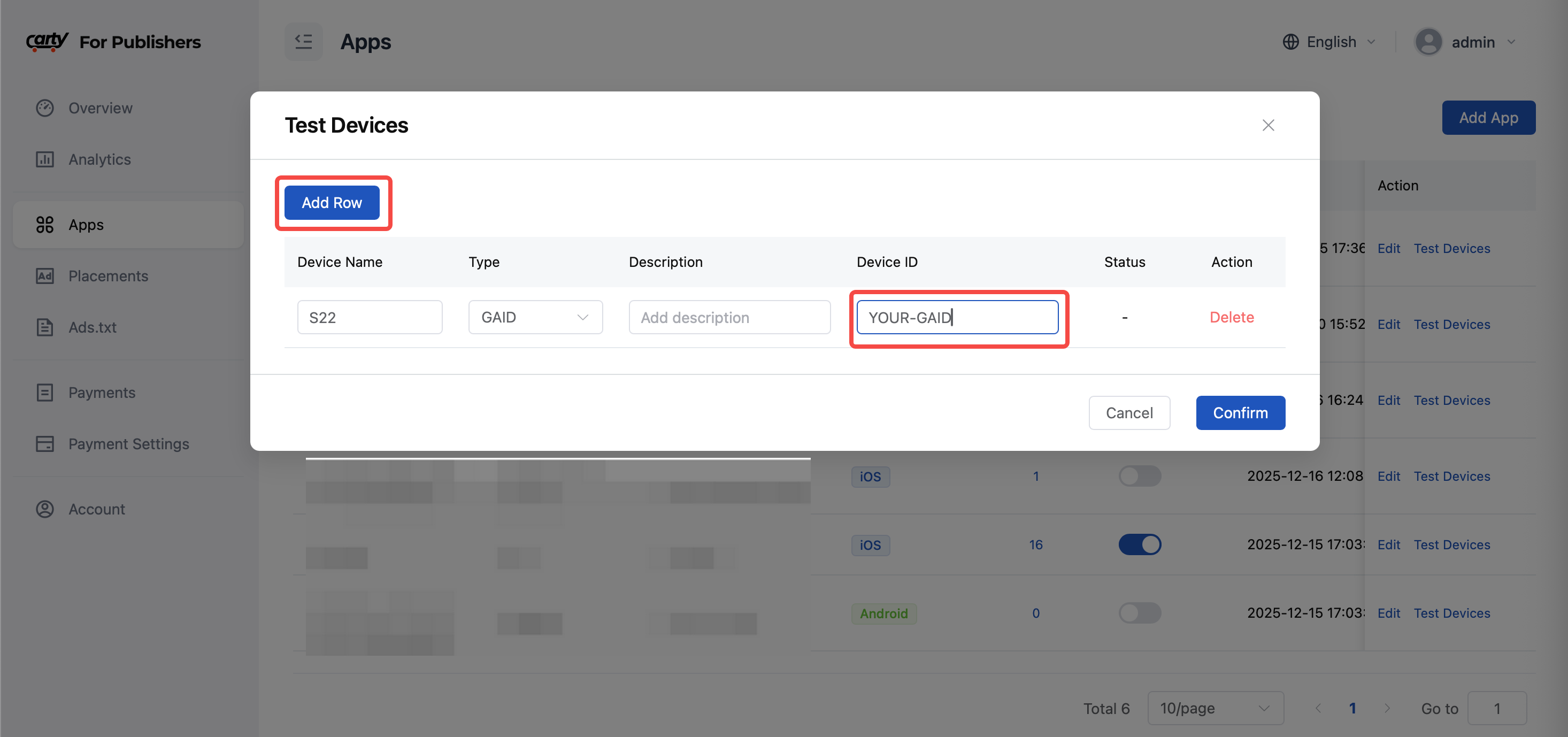Click the Placements Ad icon
This screenshot has width=1568, height=737.
pyautogui.click(x=44, y=275)
